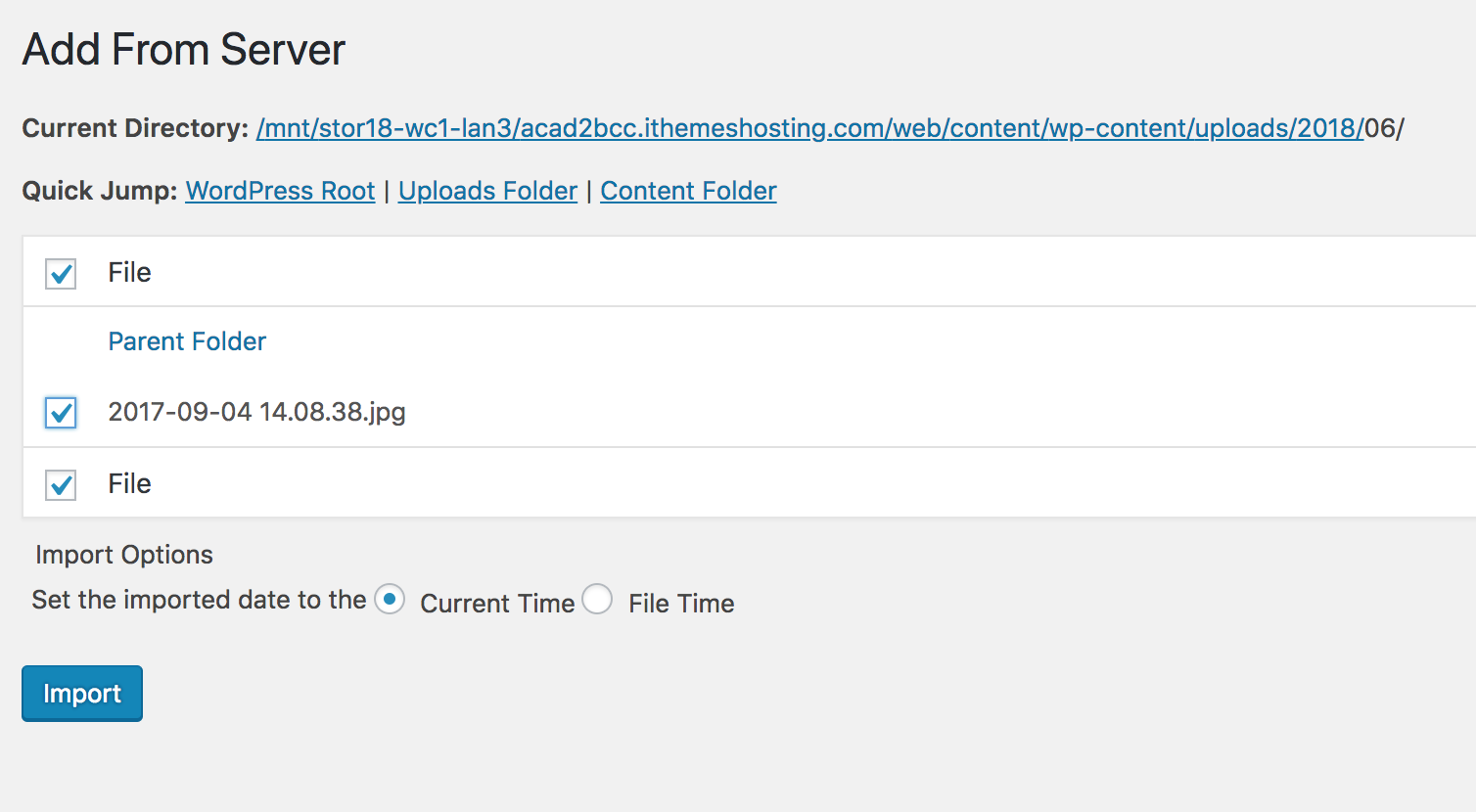Viewport: 1476px width, 812px height.
Task: Jump to the Uploads Folder
Action: 487,191
